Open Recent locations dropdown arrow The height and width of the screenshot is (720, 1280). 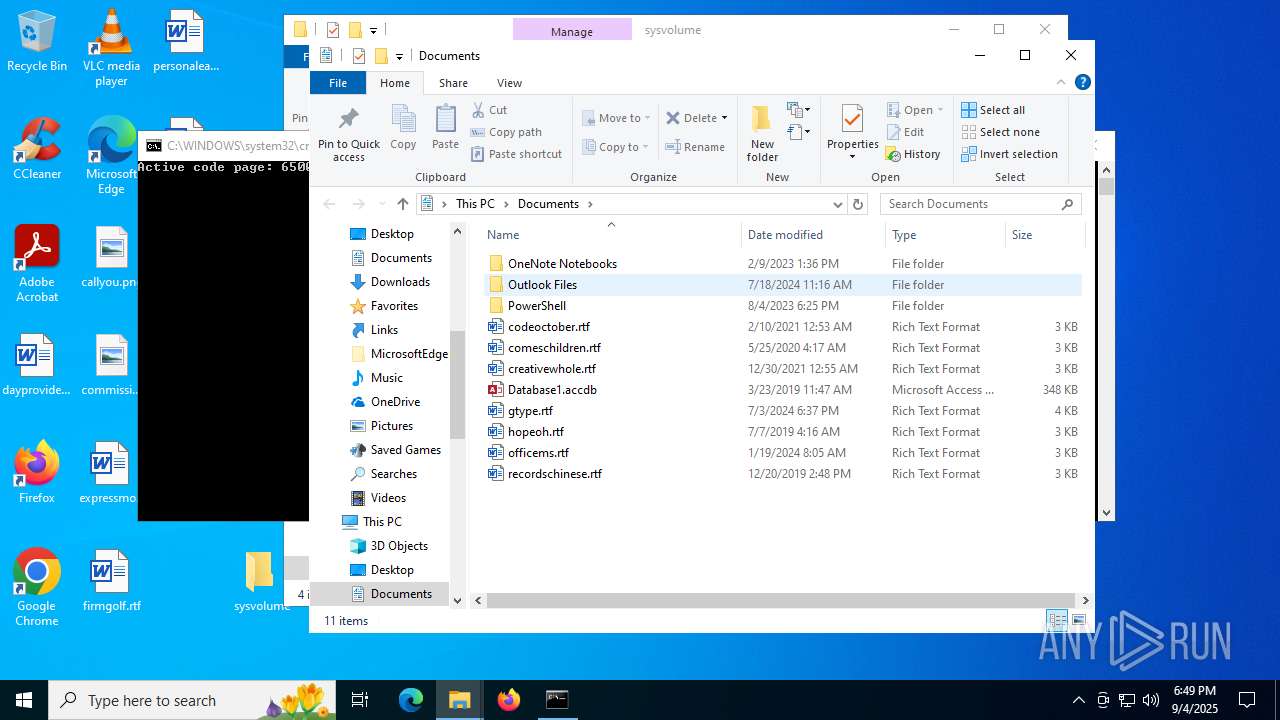tap(381, 204)
